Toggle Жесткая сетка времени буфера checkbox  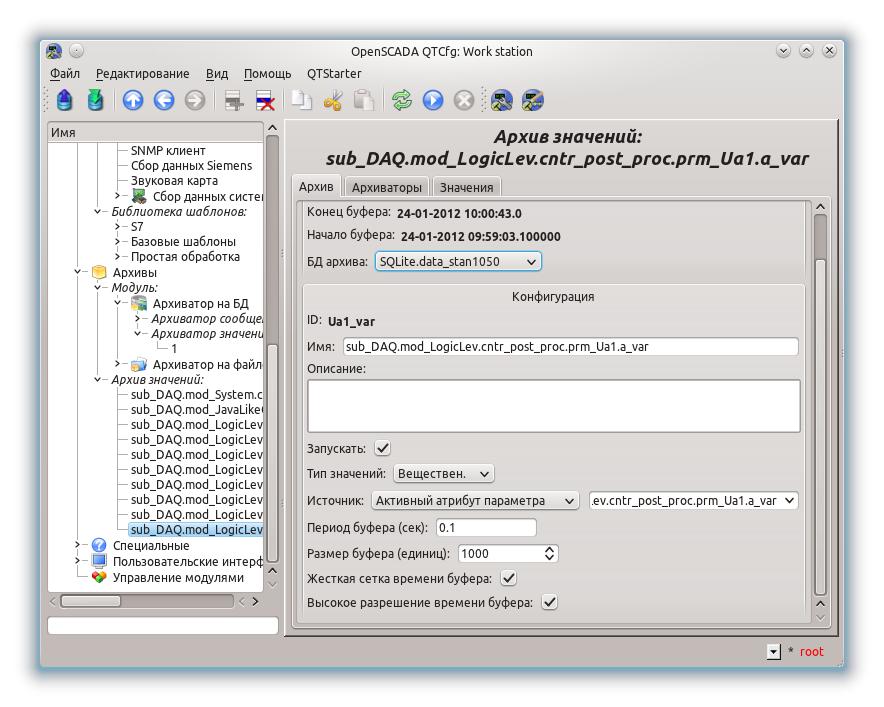click(508, 578)
